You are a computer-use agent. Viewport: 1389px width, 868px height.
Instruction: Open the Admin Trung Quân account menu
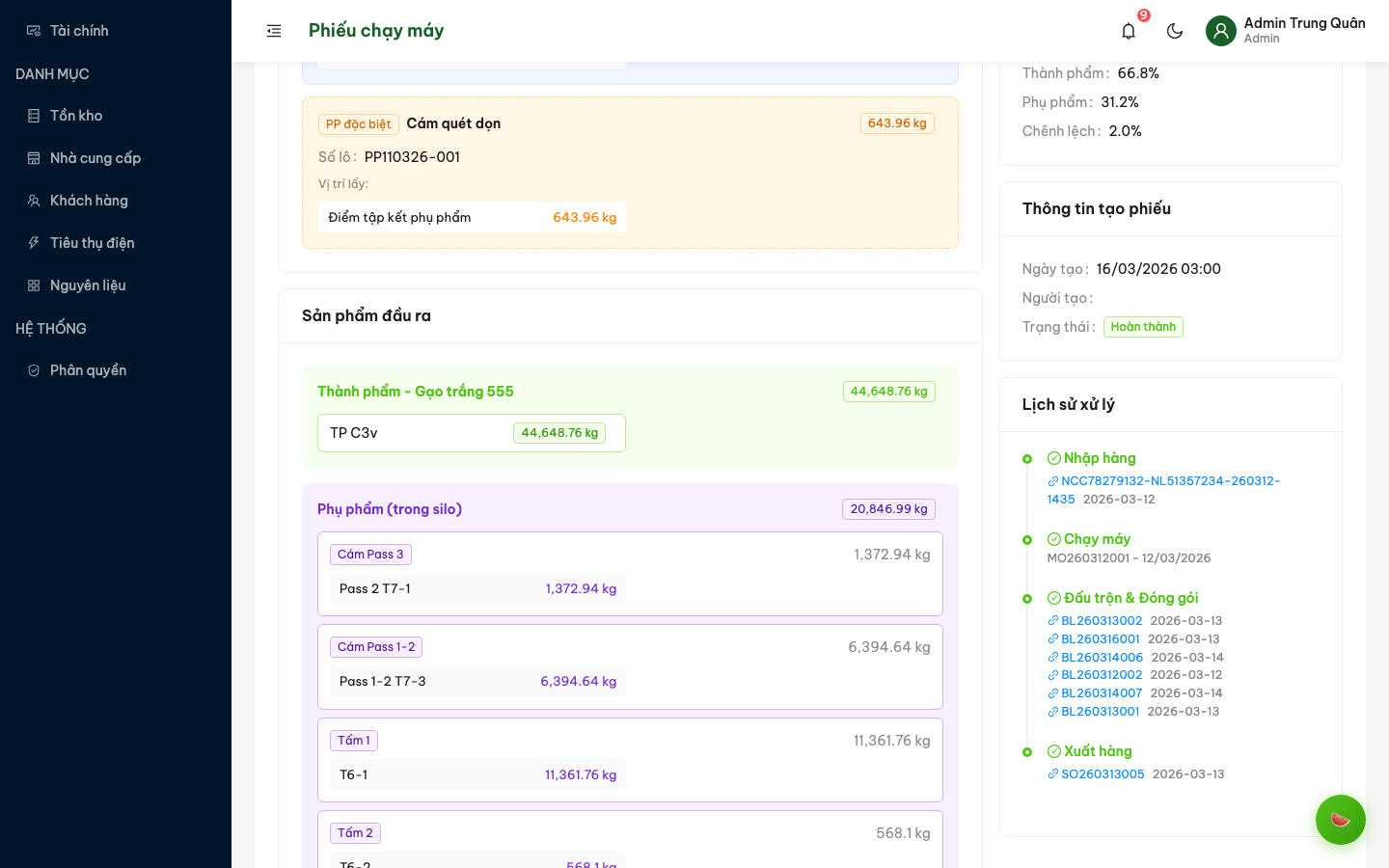click(1303, 30)
